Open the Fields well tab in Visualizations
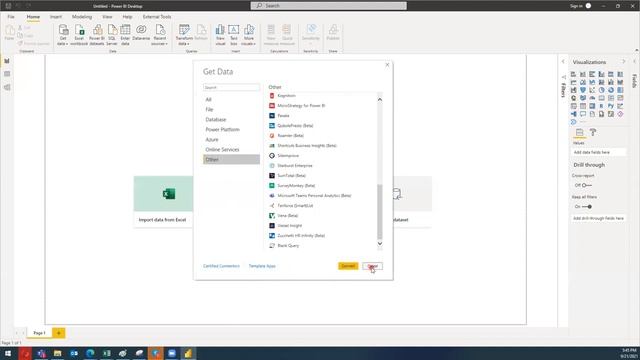 click(x=579, y=132)
